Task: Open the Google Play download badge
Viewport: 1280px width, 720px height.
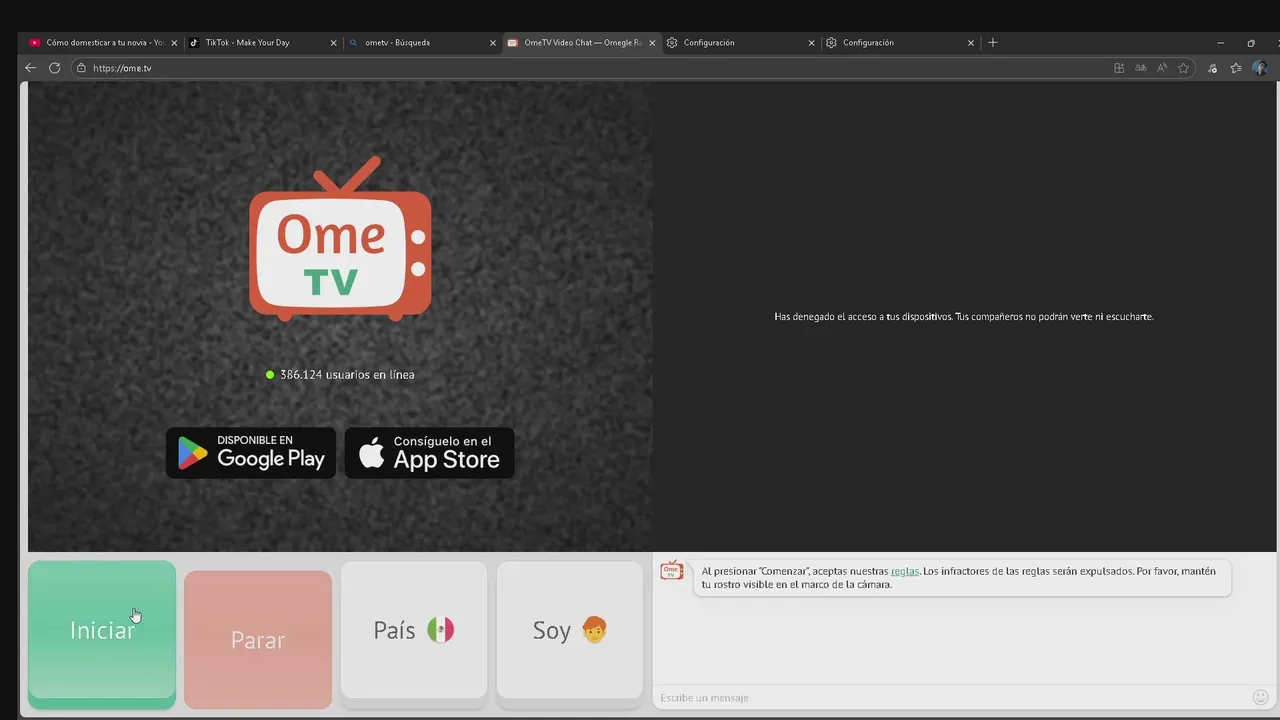Action: (x=251, y=453)
